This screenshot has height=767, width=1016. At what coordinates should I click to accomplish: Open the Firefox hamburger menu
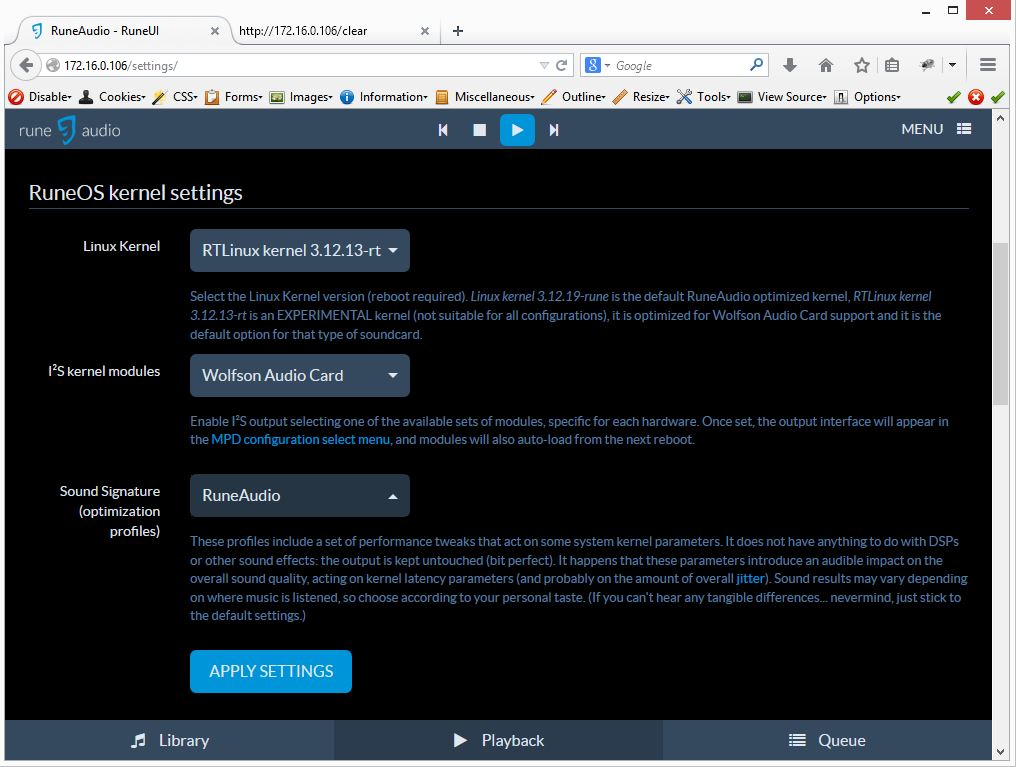tap(988, 65)
